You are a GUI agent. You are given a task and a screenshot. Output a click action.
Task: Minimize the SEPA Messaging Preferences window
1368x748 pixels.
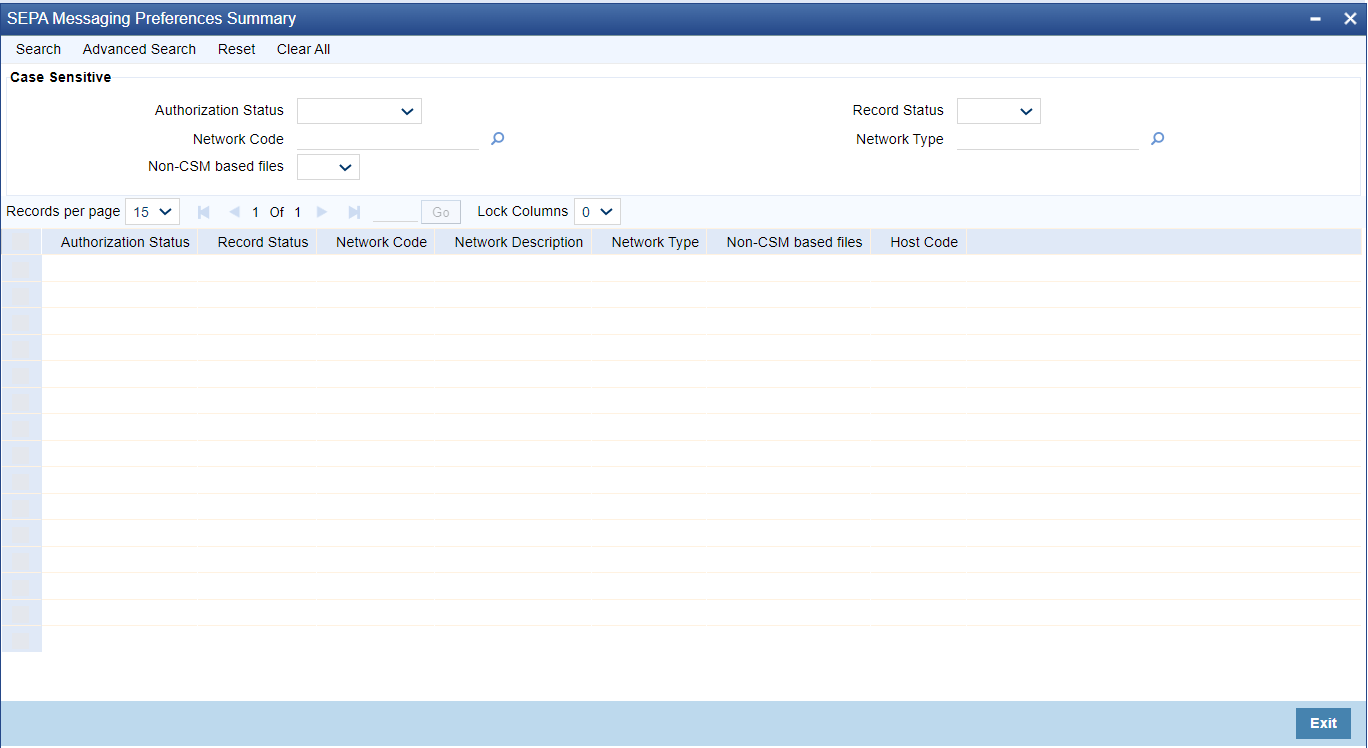1315,19
